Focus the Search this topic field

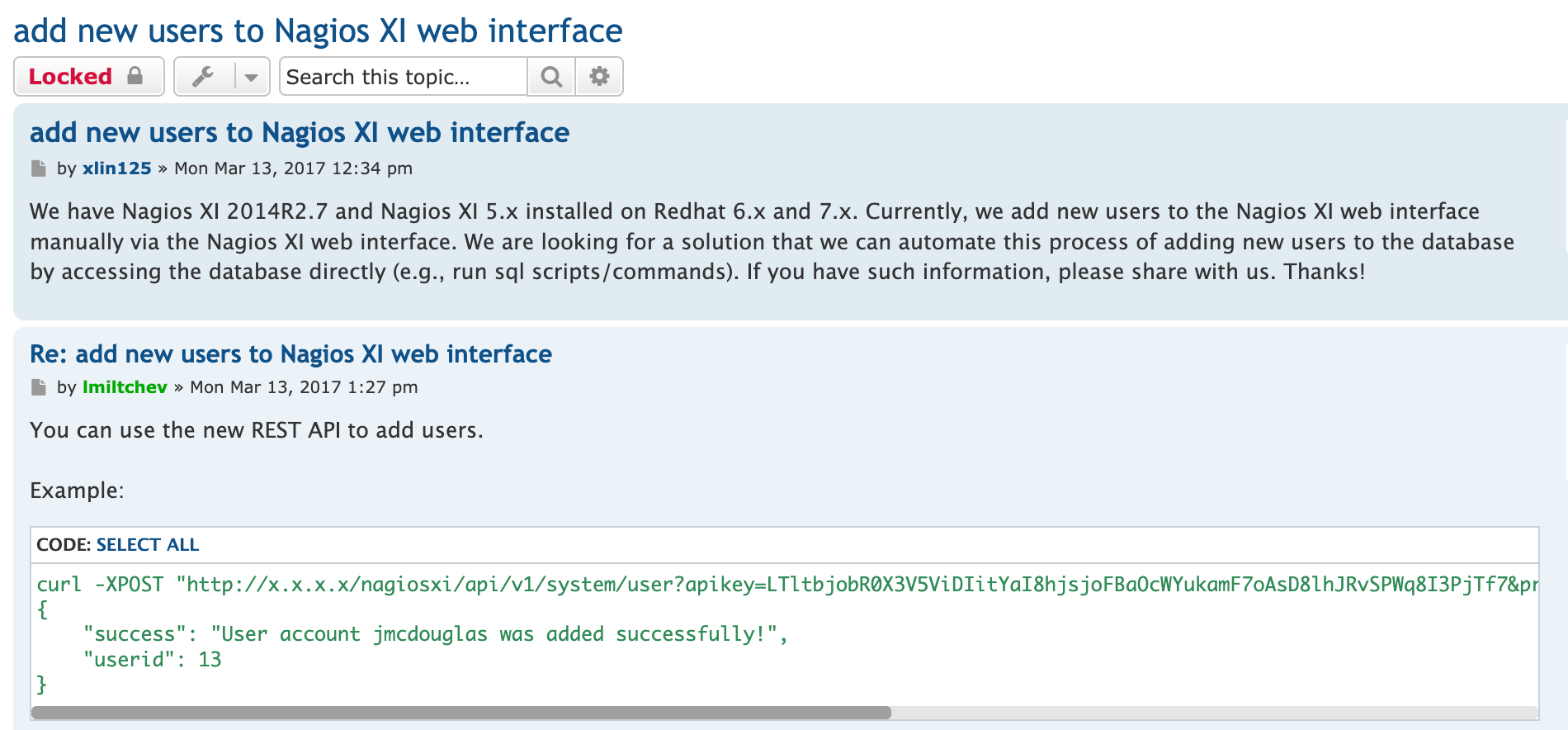point(403,77)
